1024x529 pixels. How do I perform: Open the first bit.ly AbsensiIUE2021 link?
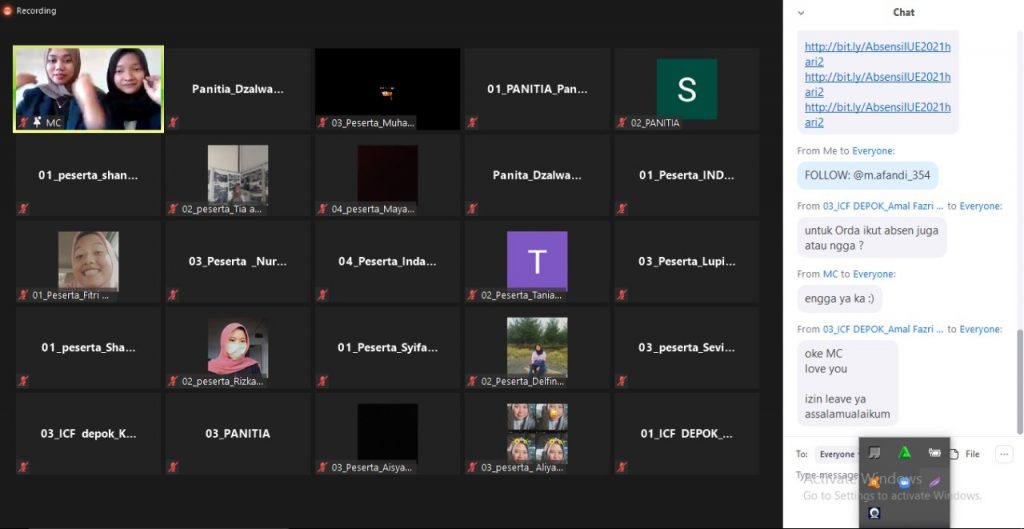[877, 53]
